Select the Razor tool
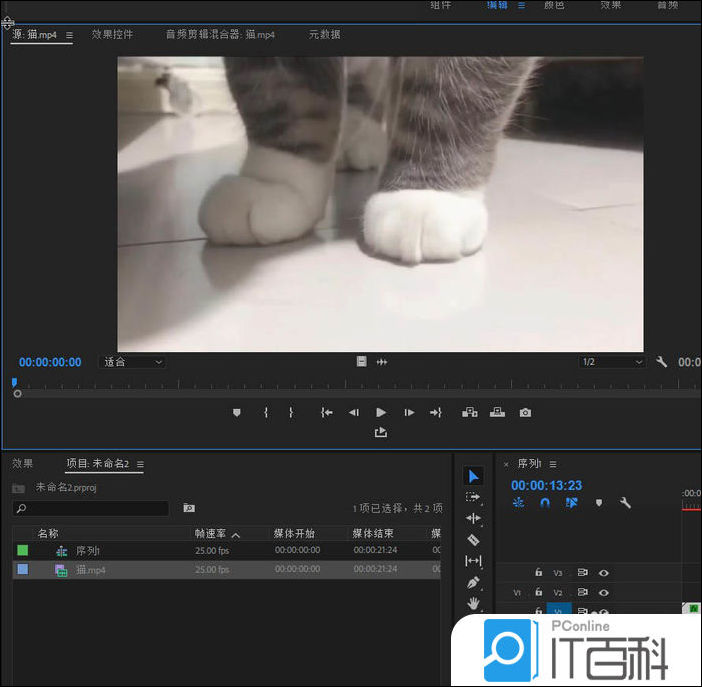 click(x=474, y=539)
